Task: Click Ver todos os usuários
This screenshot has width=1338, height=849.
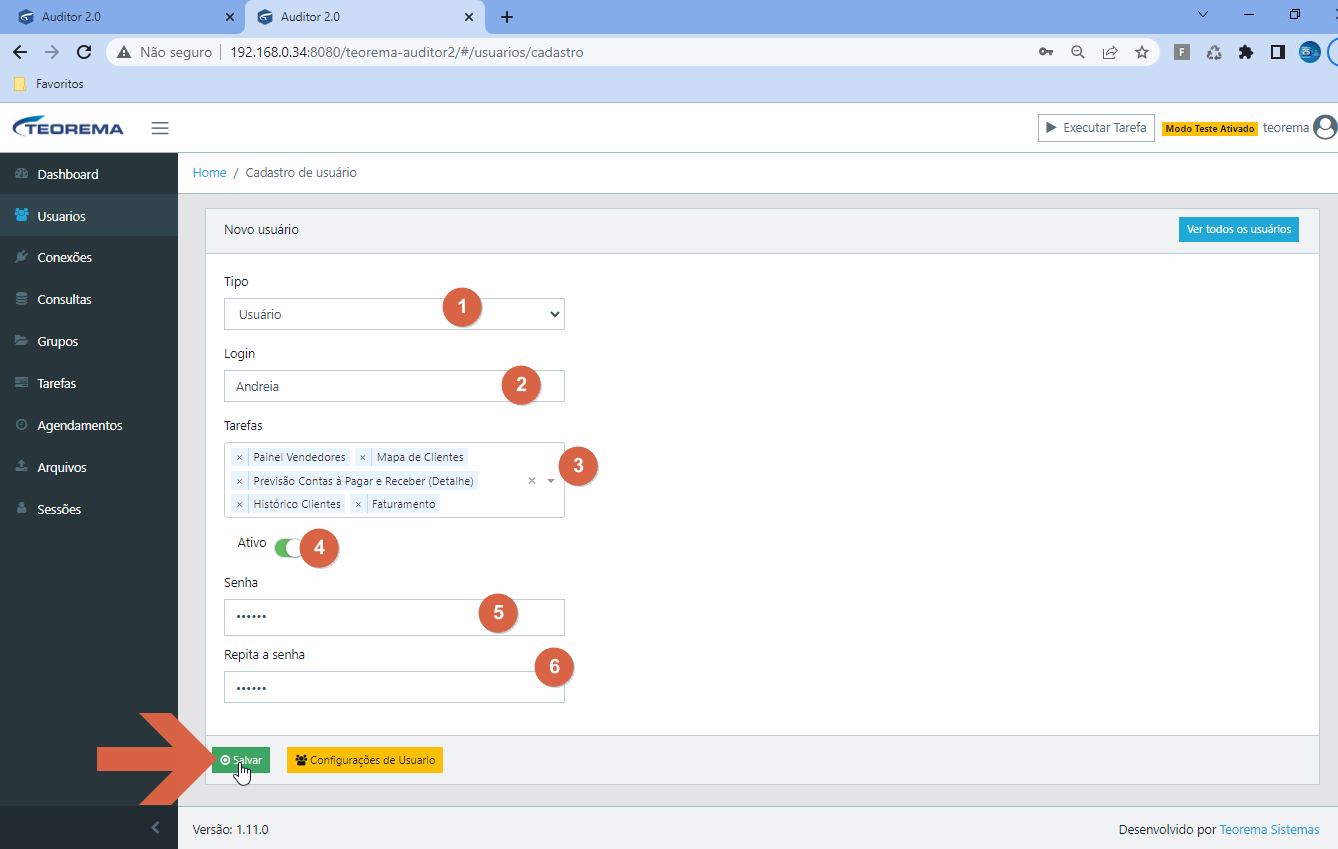Action: 1239,229
